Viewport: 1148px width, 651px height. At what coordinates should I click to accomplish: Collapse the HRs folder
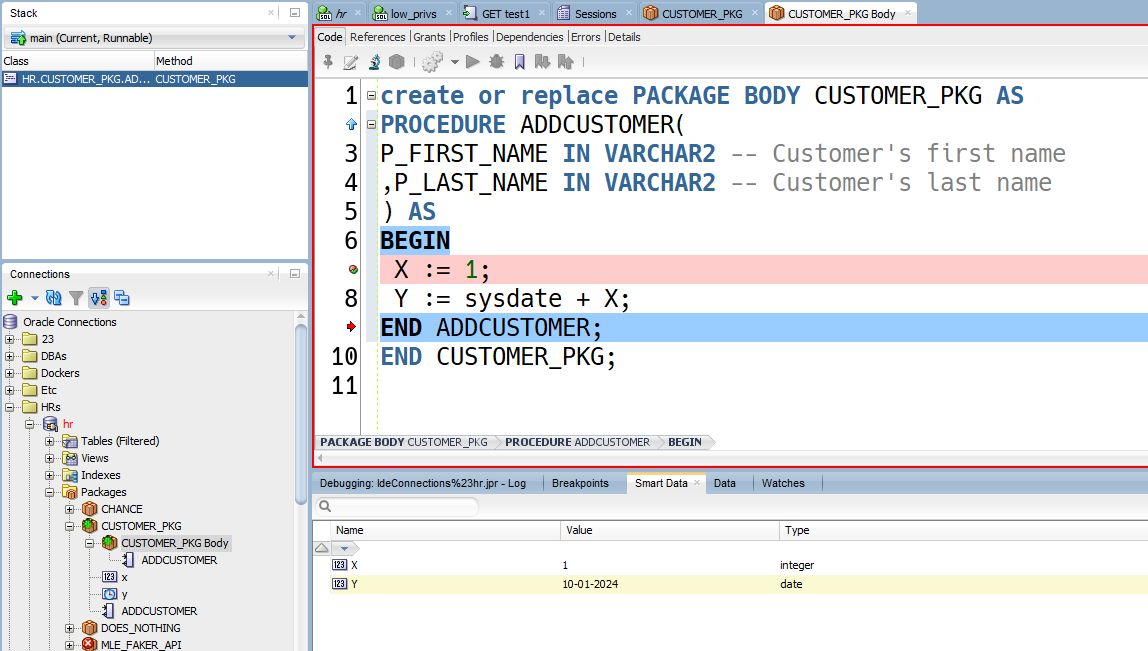pos(10,407)
